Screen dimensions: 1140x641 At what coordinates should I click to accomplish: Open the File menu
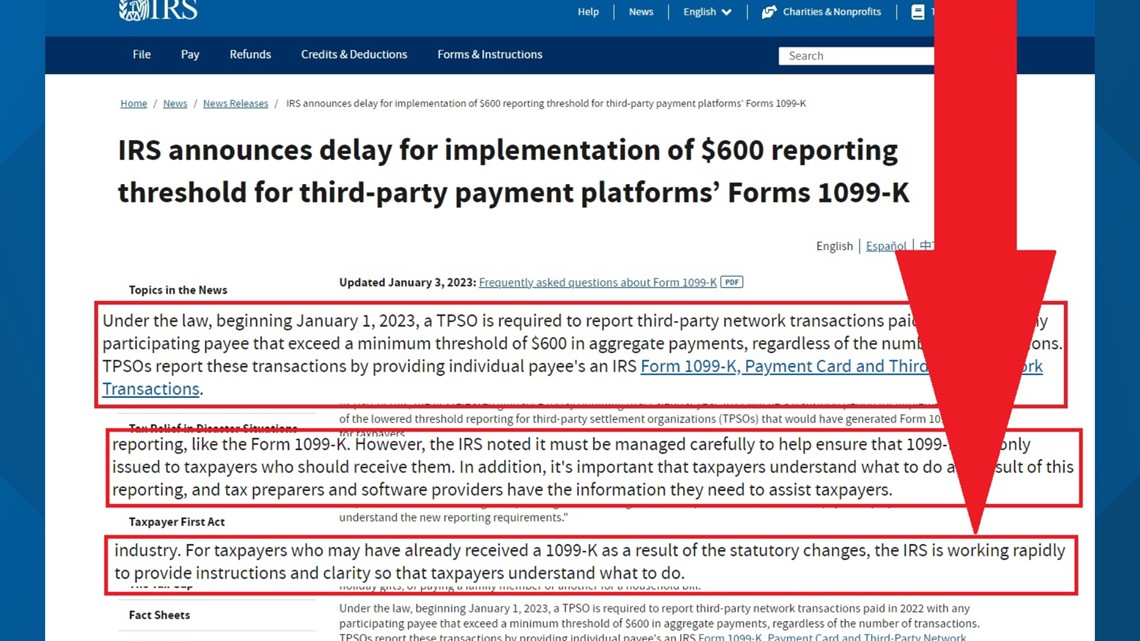(142, 55)
